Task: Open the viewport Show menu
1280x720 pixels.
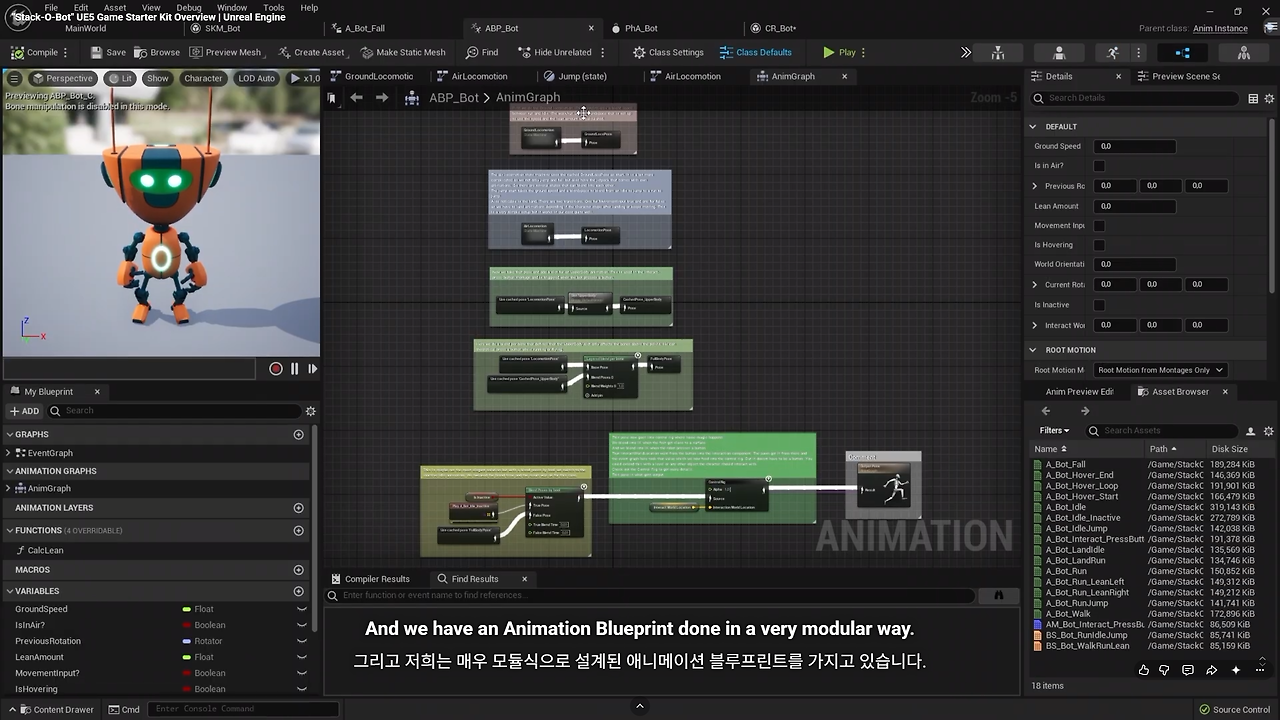Action: point(158,78)
